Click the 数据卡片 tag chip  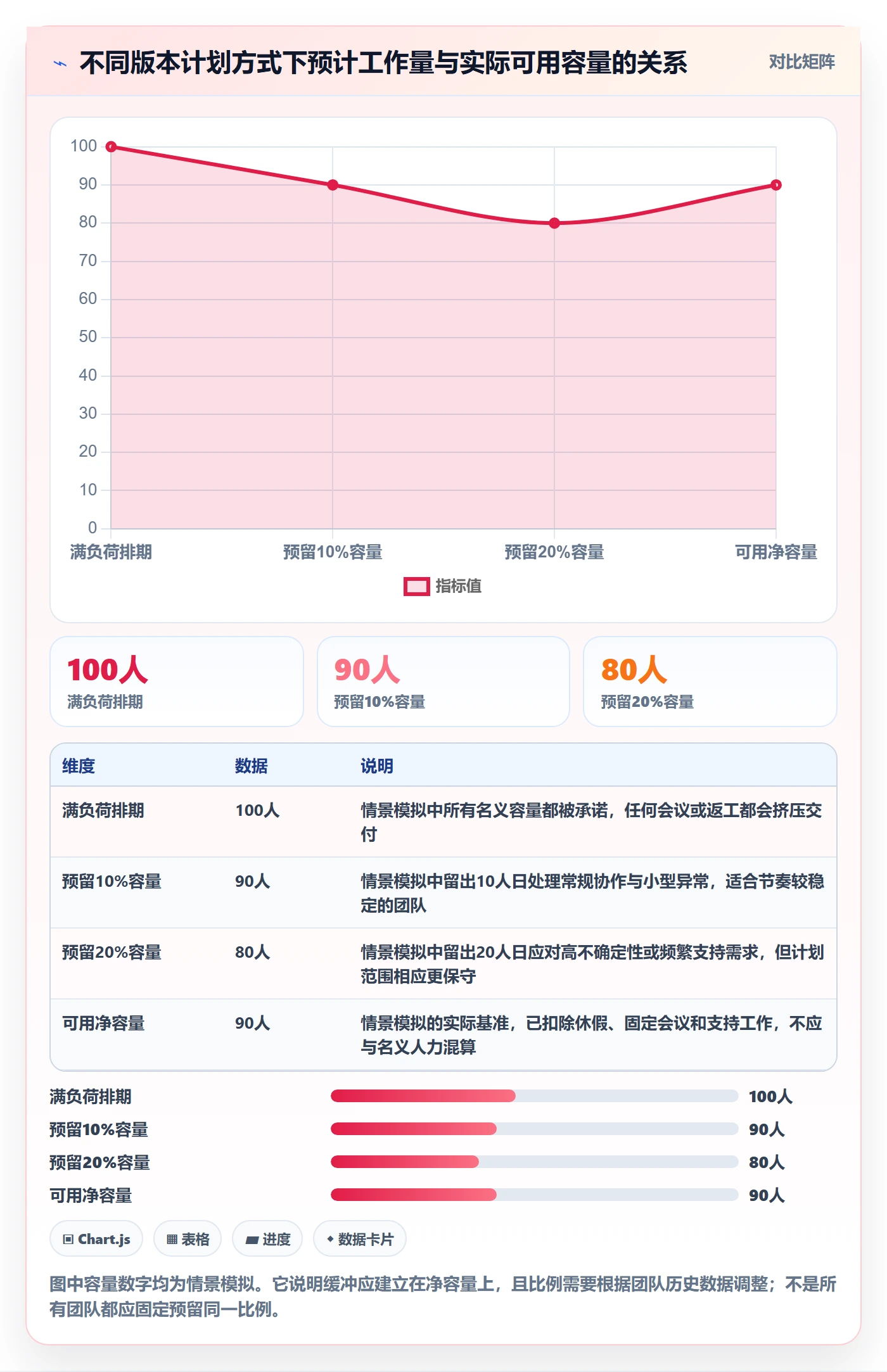pyautogui.click(x=360, y=1239)
